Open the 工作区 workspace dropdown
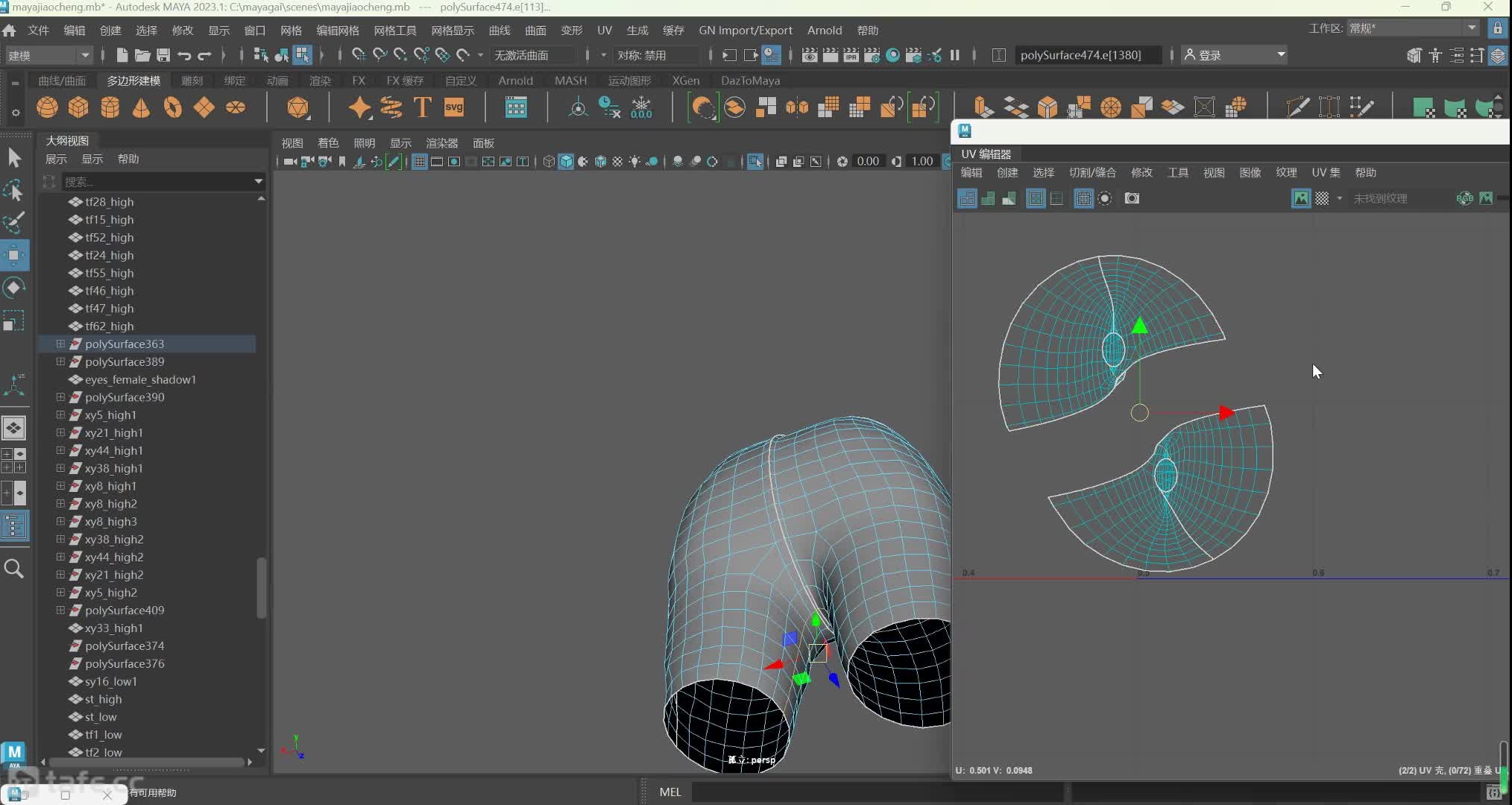This screenshot has width=1512, height=805. pyautogui.click(x=1414, y=28)
